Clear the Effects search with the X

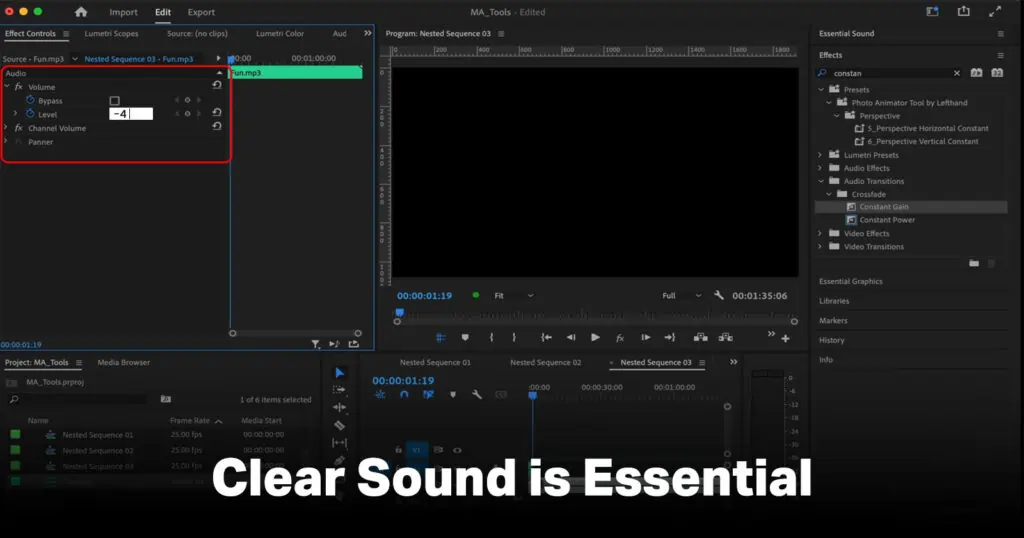tap(956, 73)
